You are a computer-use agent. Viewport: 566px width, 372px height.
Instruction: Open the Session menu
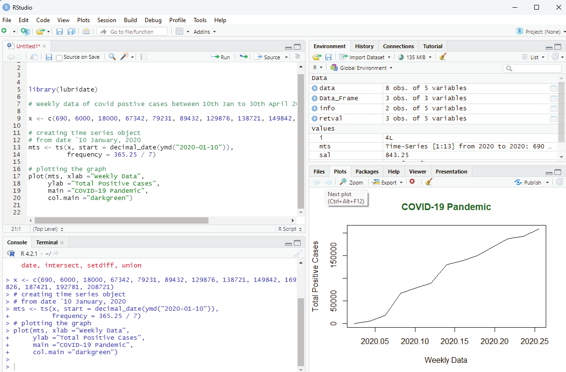click(x=106, y=20)
